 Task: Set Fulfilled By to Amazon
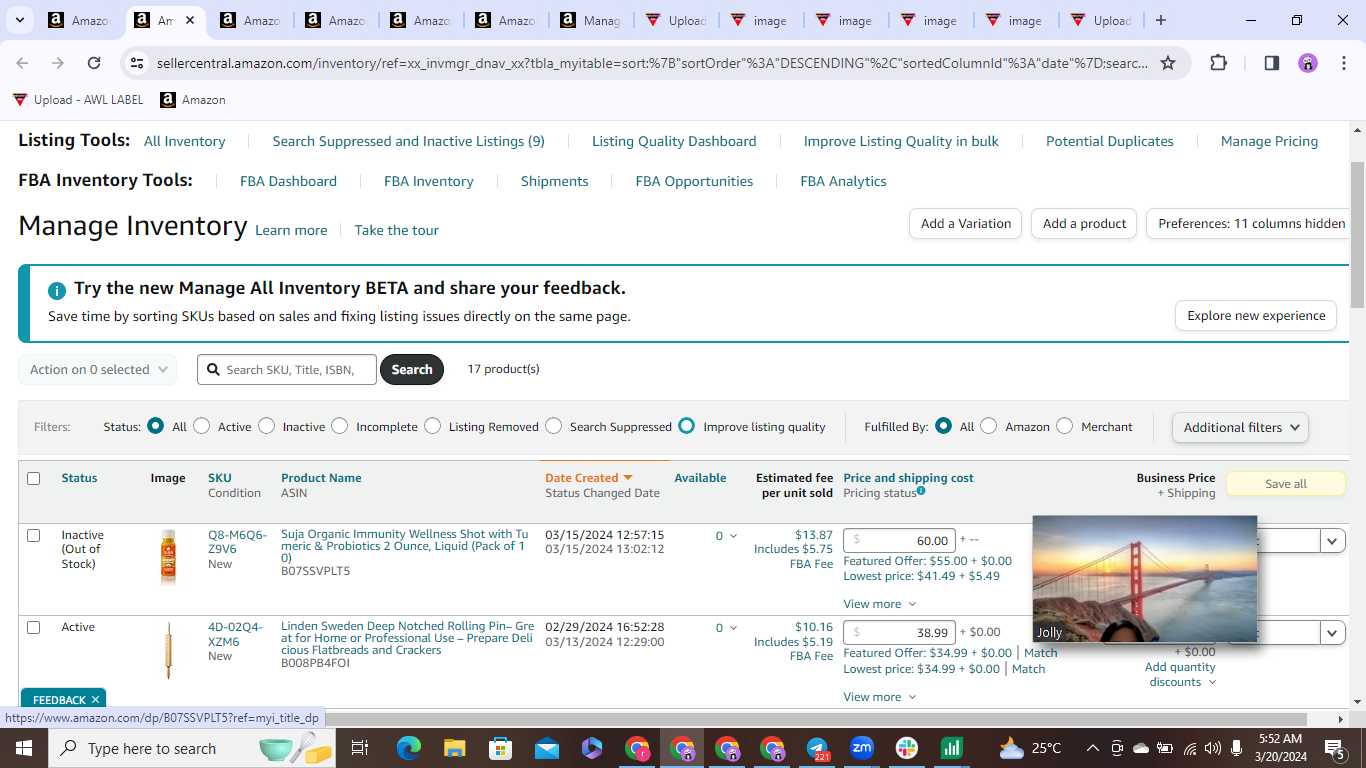(x=988, y=426)
